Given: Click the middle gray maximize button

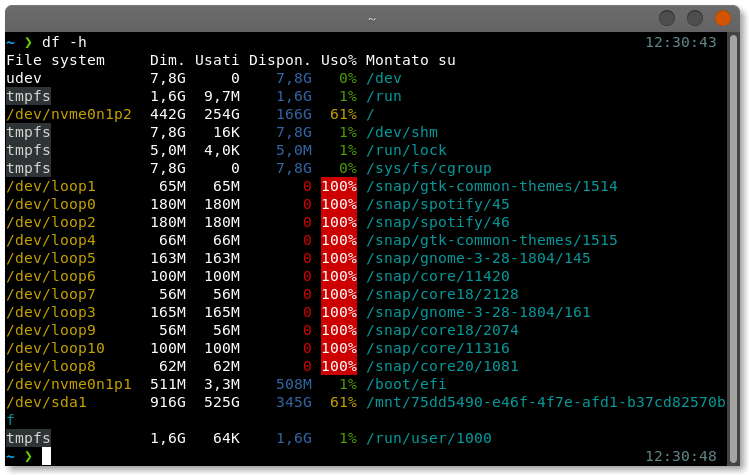Looking at the screenshot, I should click(695, 18).
